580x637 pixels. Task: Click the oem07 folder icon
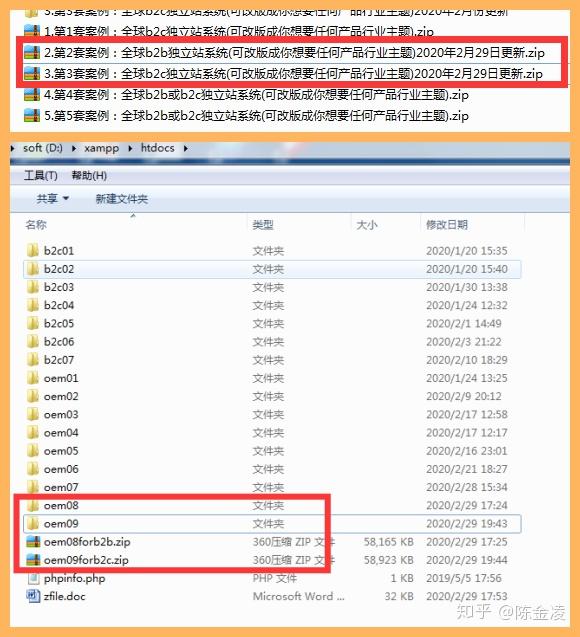pos(32,487)
